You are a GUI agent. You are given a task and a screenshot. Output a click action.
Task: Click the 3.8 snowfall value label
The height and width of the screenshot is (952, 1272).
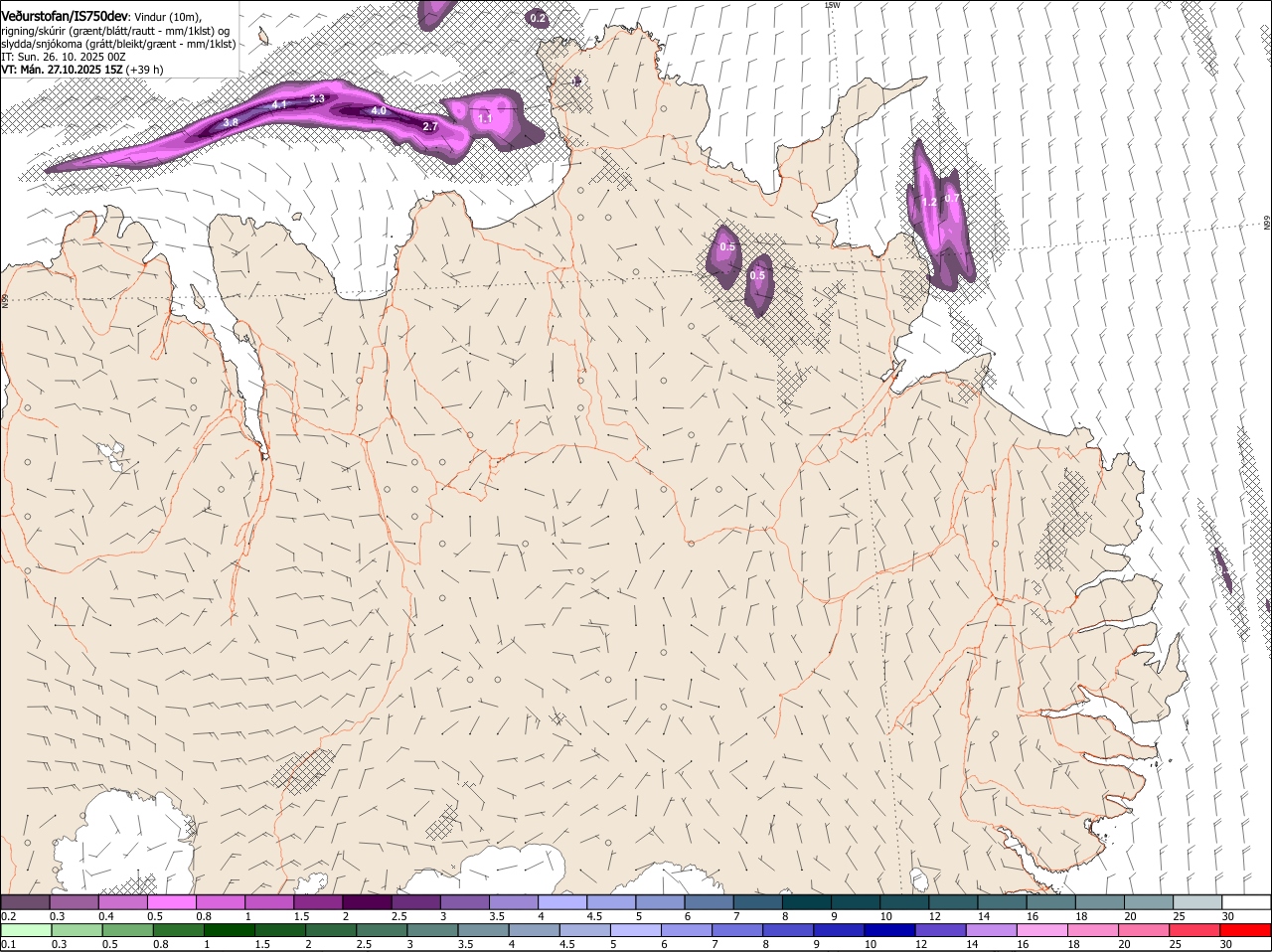(231, 121)
